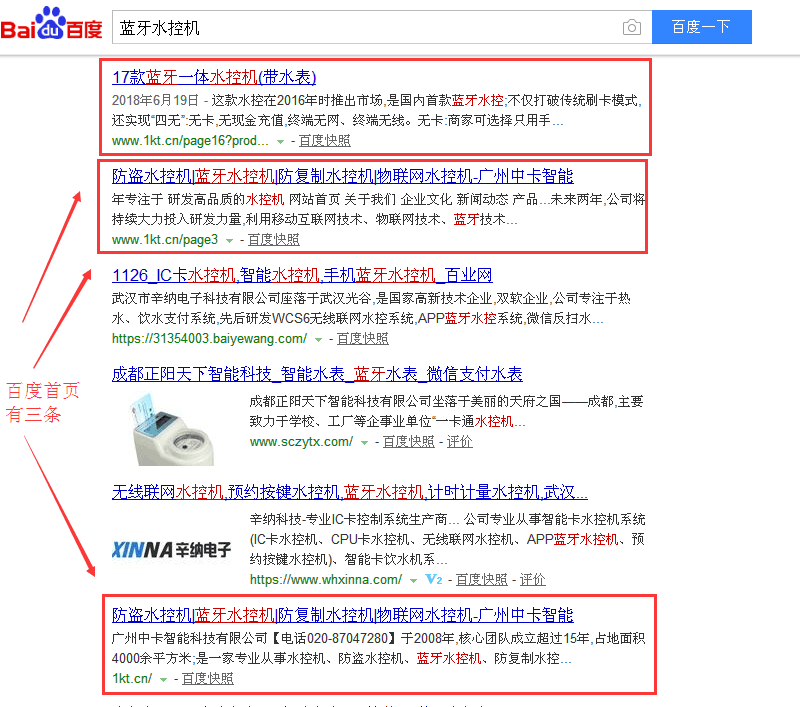Image resolution: width=800 pixels, height=707 pixels.
Task: Click 评价 under the 成都正阳 result
Action: [458, 441]
